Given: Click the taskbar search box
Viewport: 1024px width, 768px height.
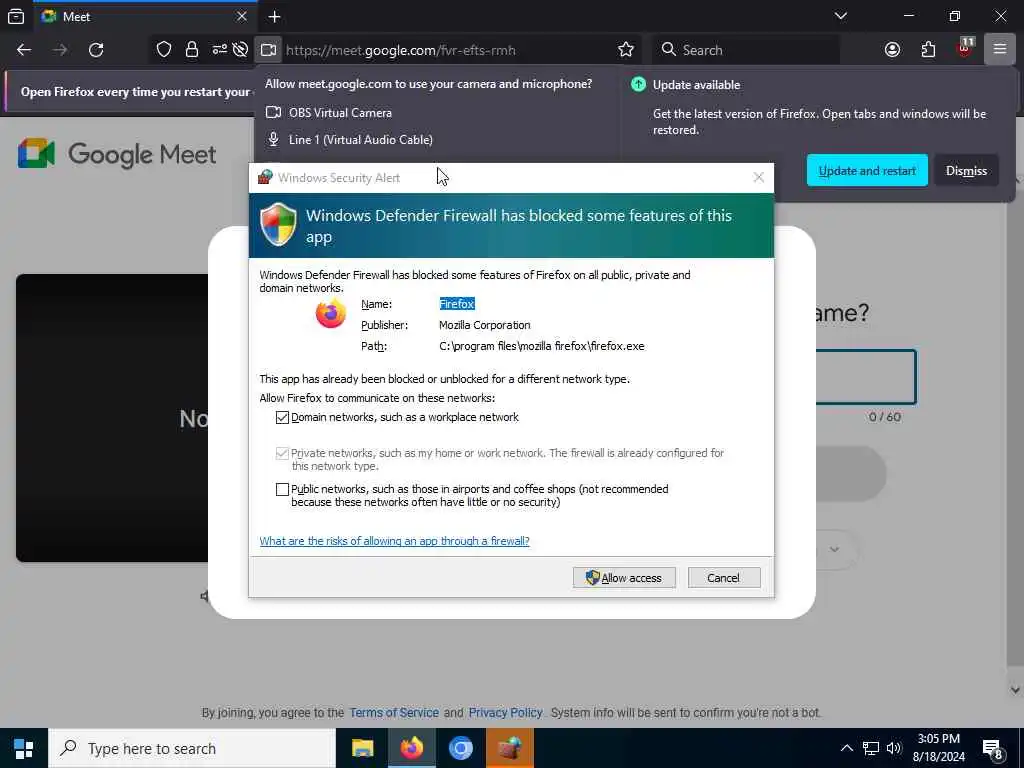Looking at the screenshot, I should [x=192, y=748].
